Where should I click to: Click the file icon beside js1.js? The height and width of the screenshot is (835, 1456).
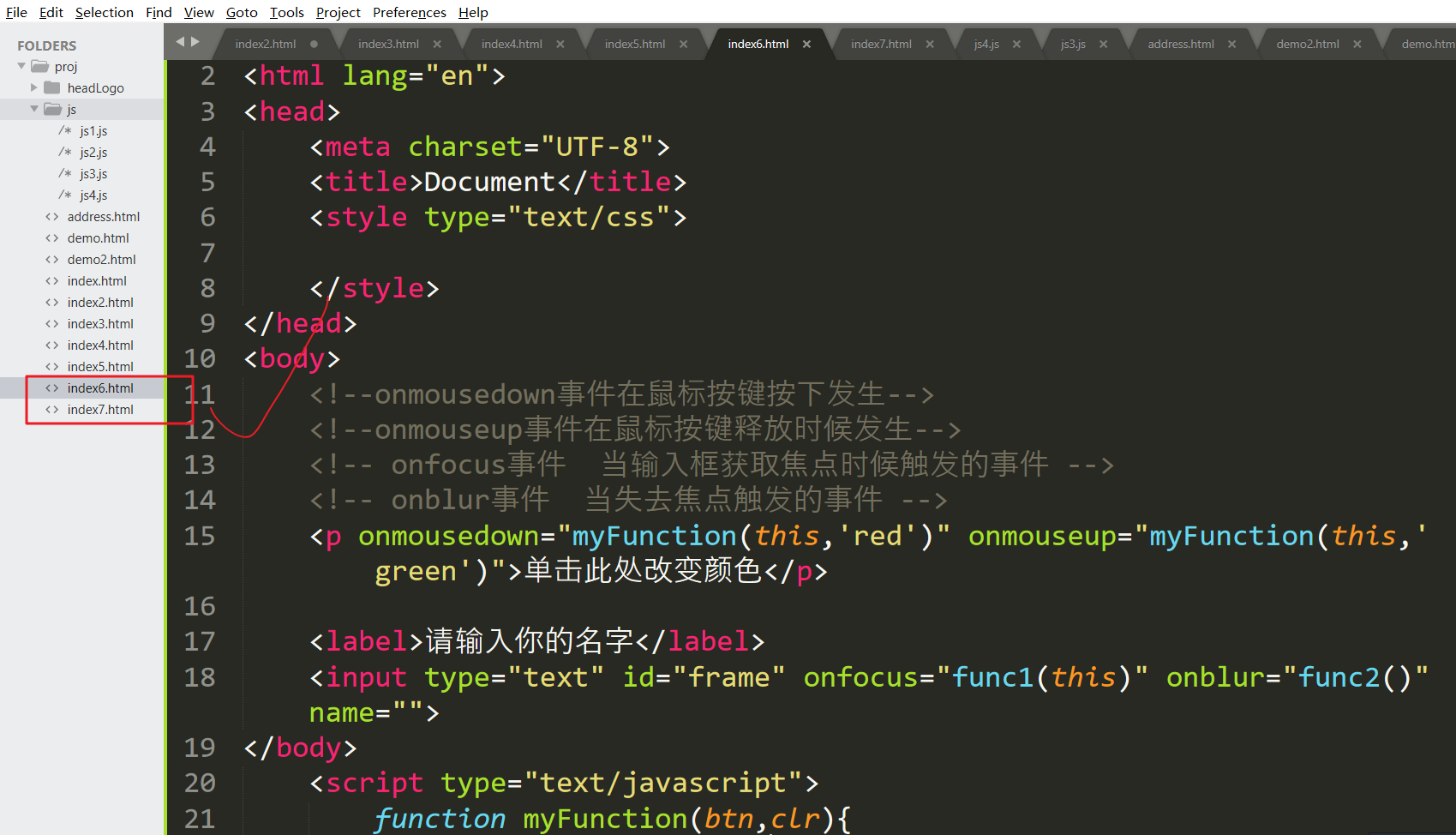pyautogui.click(x=65, y=130)
